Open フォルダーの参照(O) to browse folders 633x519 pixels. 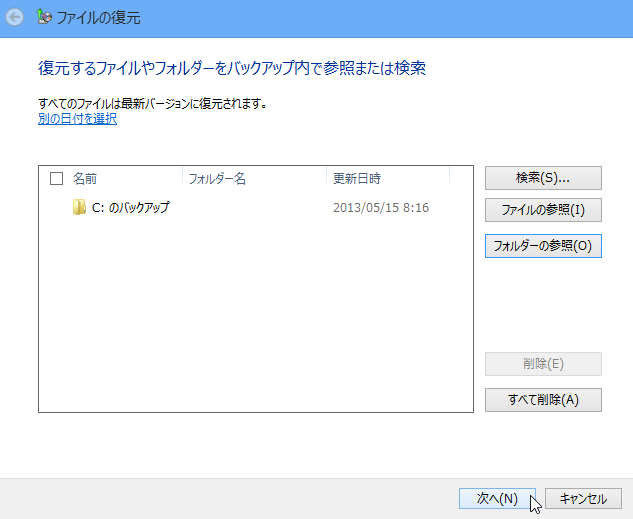click(543, 246)
